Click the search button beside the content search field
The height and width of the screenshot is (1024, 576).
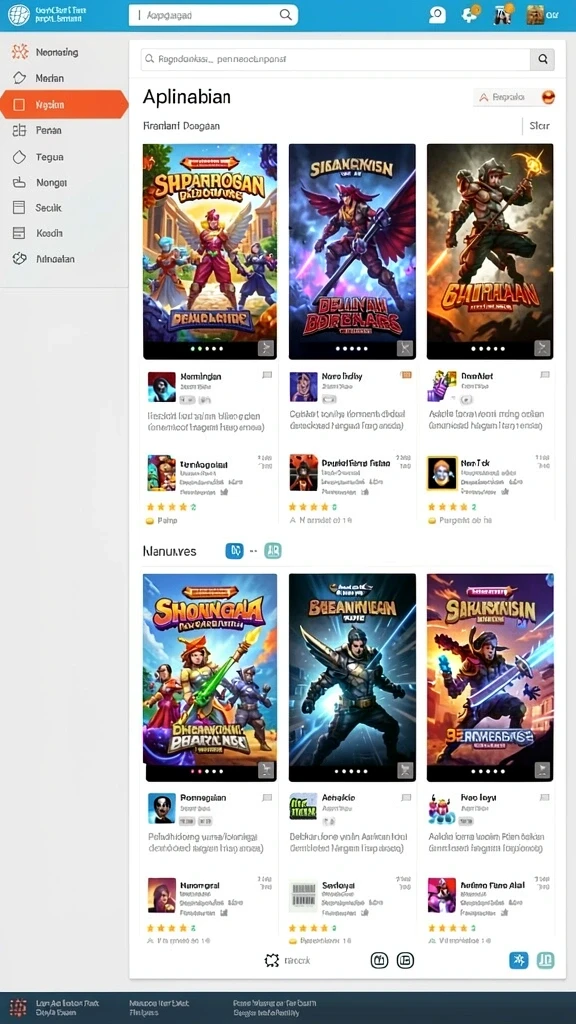pos(542,59)
